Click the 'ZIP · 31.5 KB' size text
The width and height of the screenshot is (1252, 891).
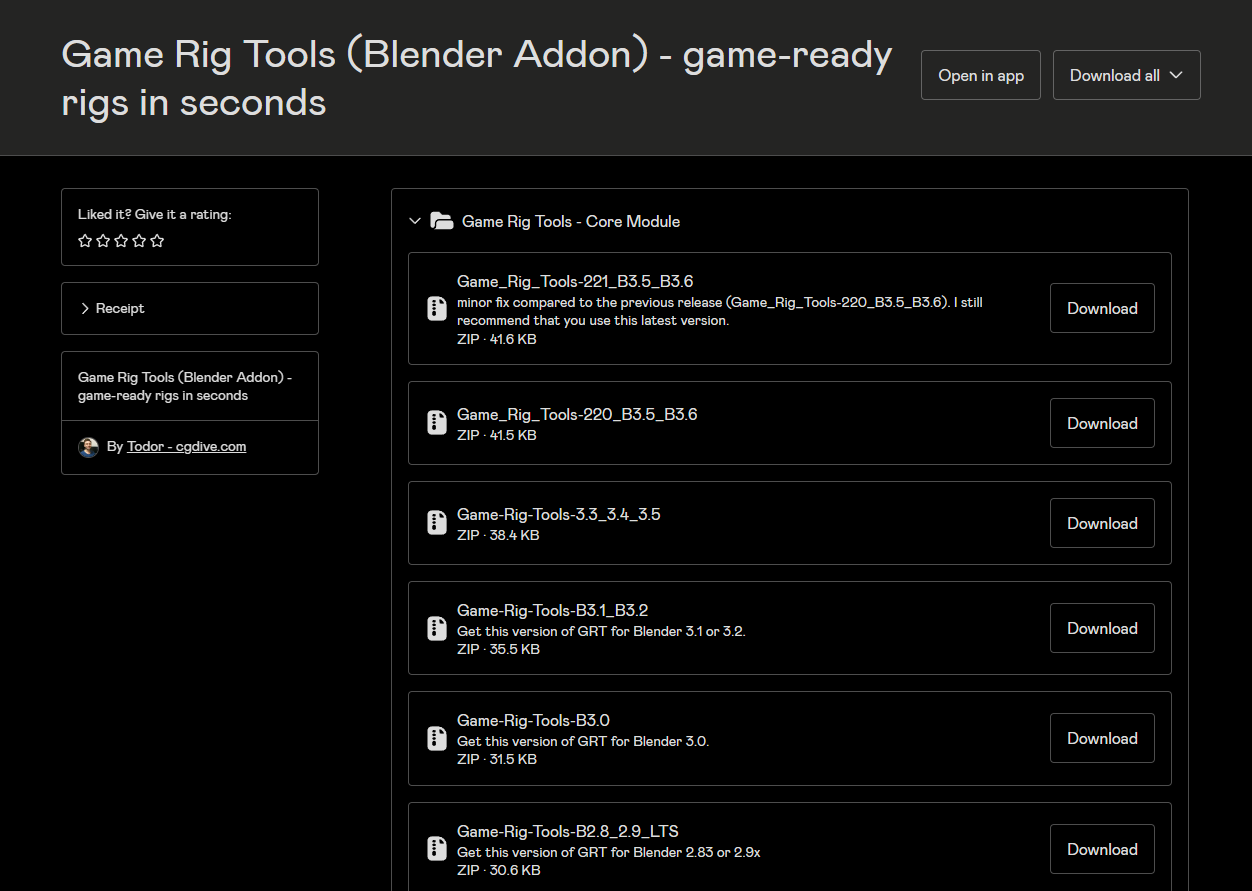tap(497, 759)
